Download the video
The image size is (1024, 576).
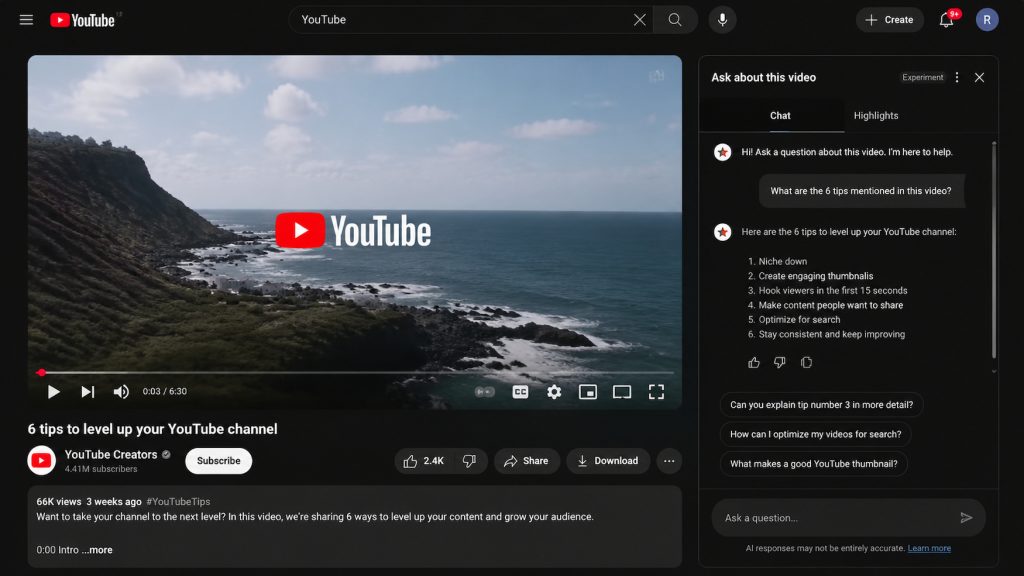[608, 461]
